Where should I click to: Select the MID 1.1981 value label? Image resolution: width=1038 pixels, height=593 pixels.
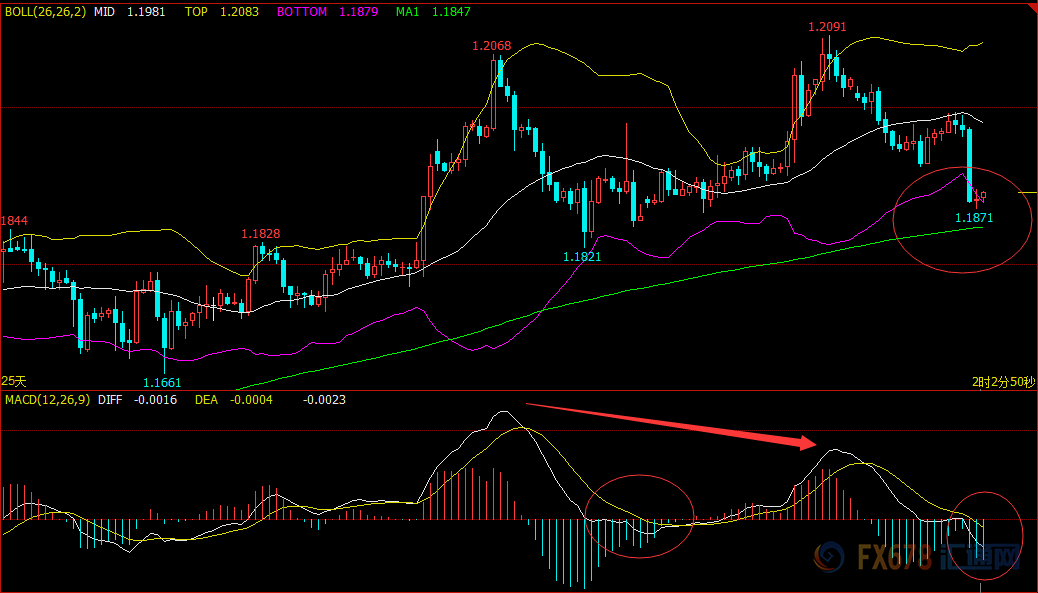click(130, 11)
